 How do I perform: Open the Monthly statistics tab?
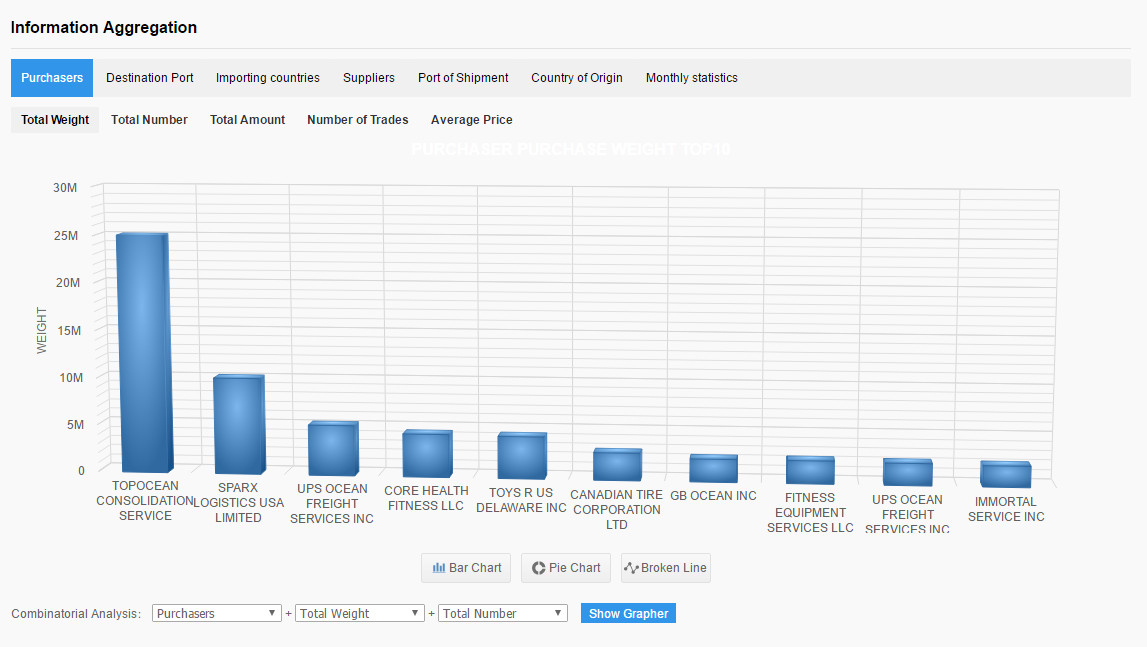(691, 78)
